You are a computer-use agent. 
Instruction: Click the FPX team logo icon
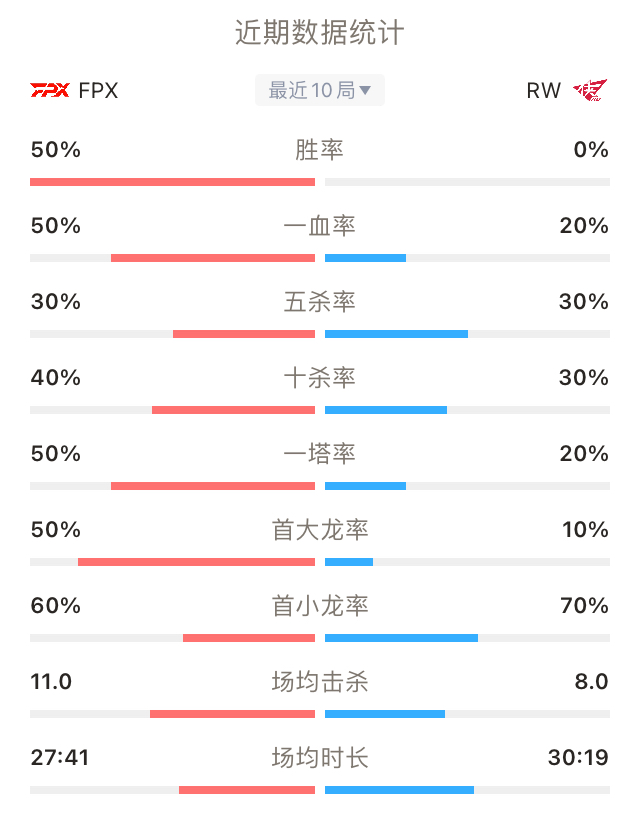(x=49, y=90)
